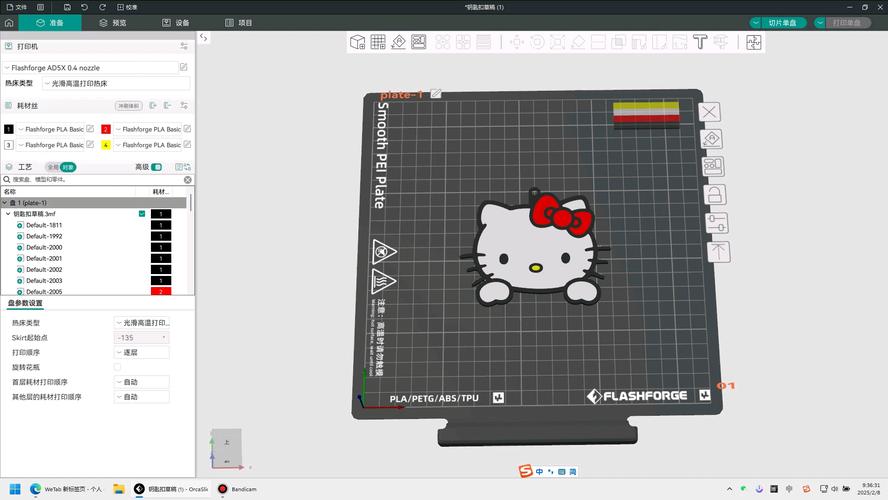Click the Rotate tool in top toolbar
This screenshot has width=888, height=500.
point(537,42)
